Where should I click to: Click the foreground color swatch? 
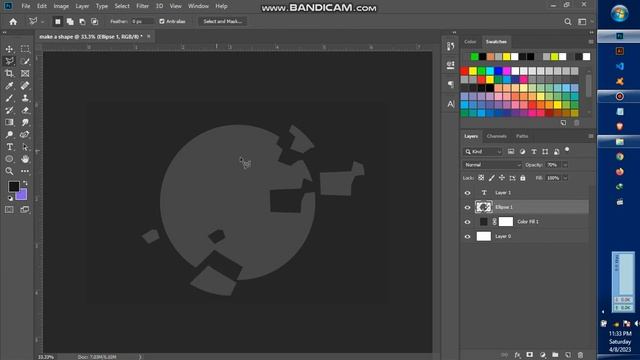click(x=14, y=187)
